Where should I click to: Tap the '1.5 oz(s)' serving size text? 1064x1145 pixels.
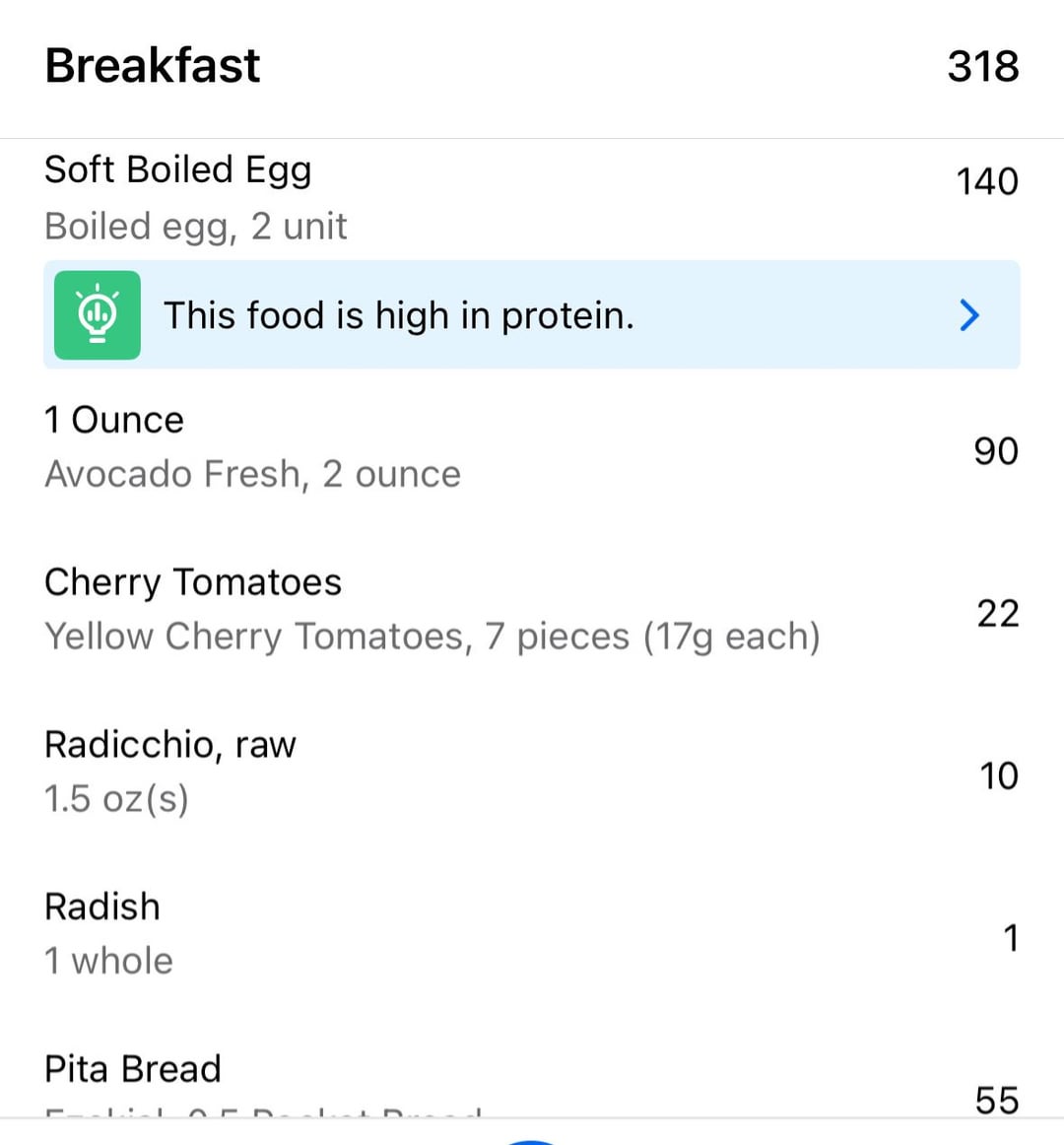point(117,799)
